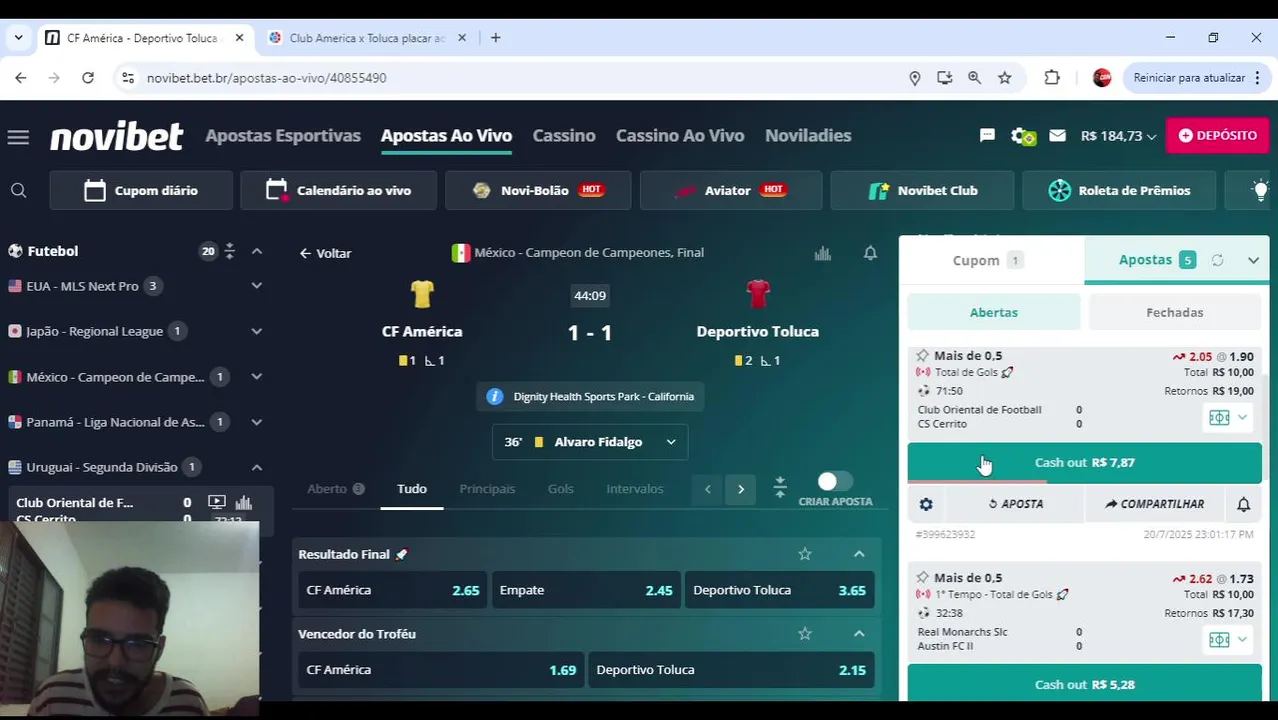Screen dimensions: 1278x720
Task: Open live stream icon for Club Oriental
Action: [x=216, y=503]
